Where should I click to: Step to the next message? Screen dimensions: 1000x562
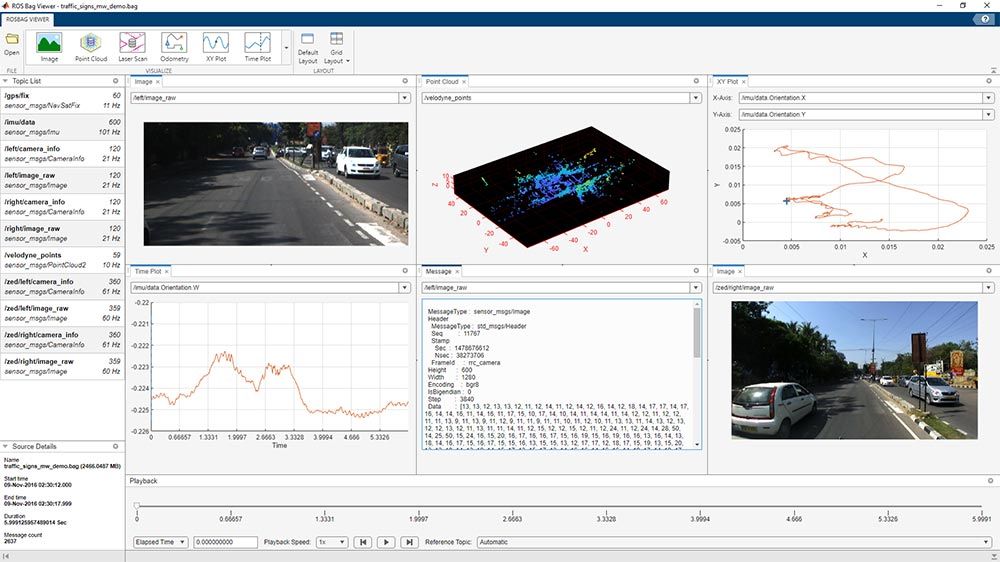(x=408, y=542)
